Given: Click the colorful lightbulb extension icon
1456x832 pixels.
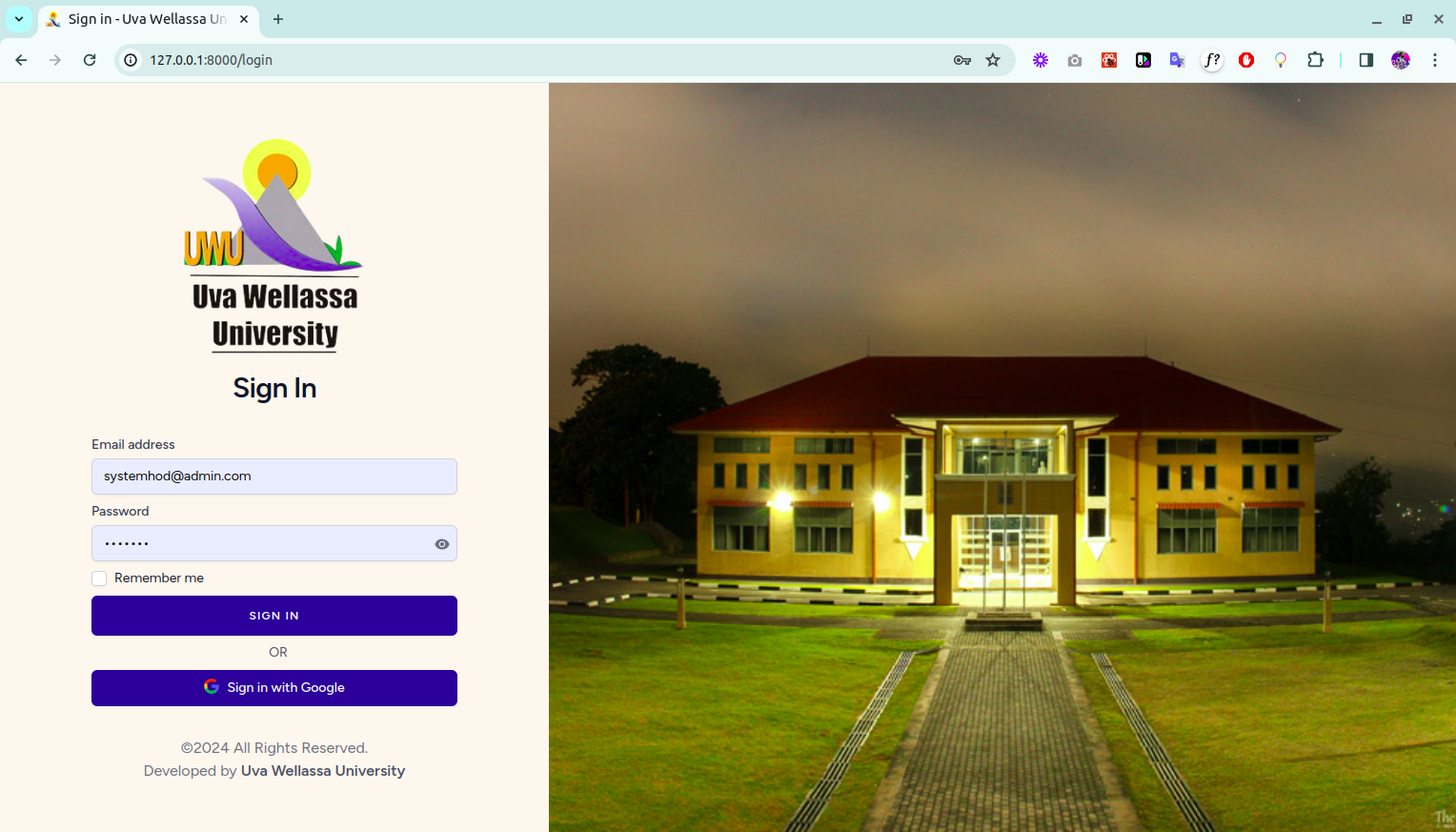Looking at the screenshot, I should tap(1281, 60).
